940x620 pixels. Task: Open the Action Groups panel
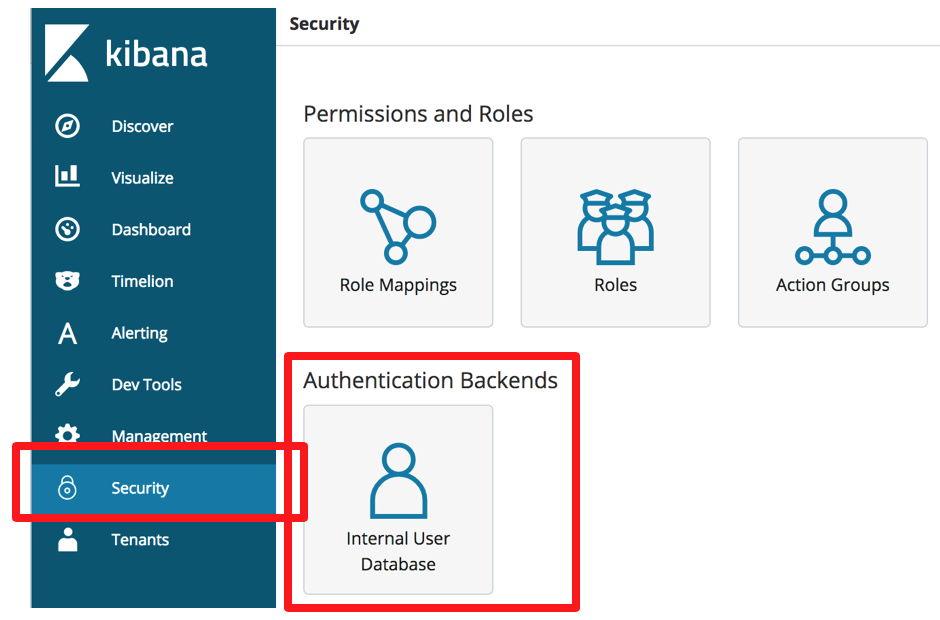tap(832, 232)
